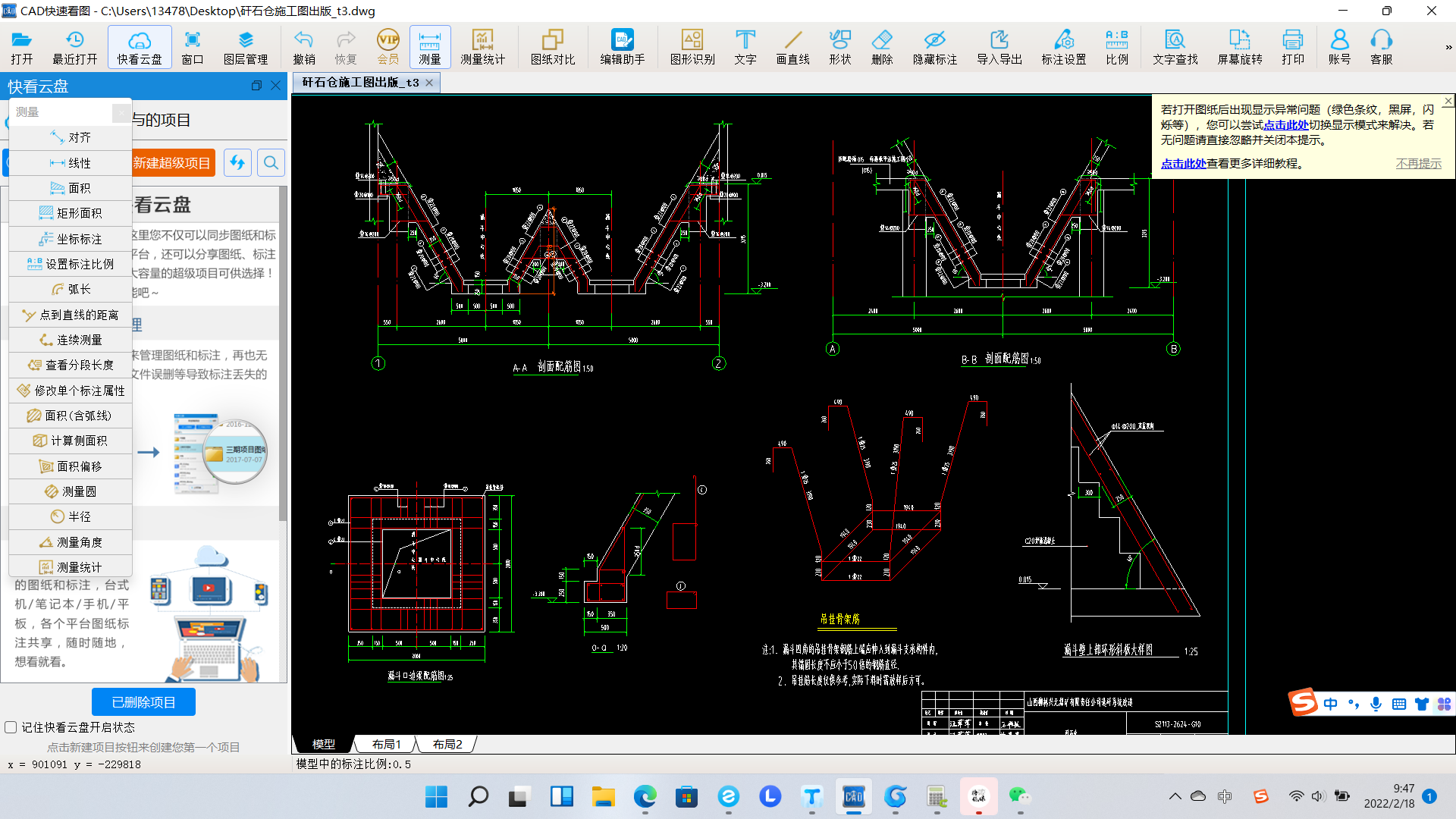Click the 窗口 window tool
The width and height of the screenshot is (1456, 819).
click(193, 47)
